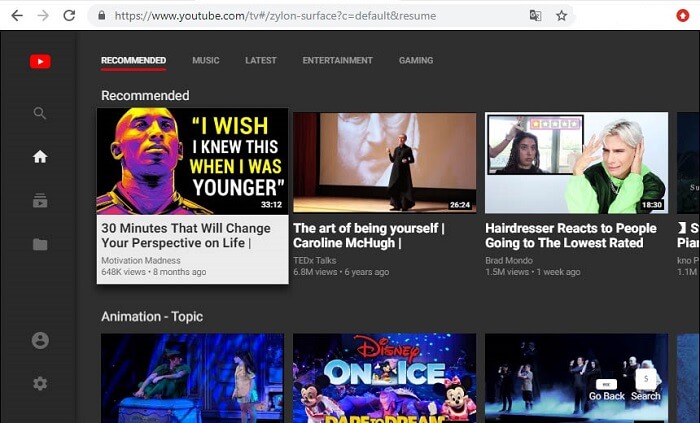Viewport: 700px width, 423px height.
Task: Click the browser back arrow
Action: [17, 16]
